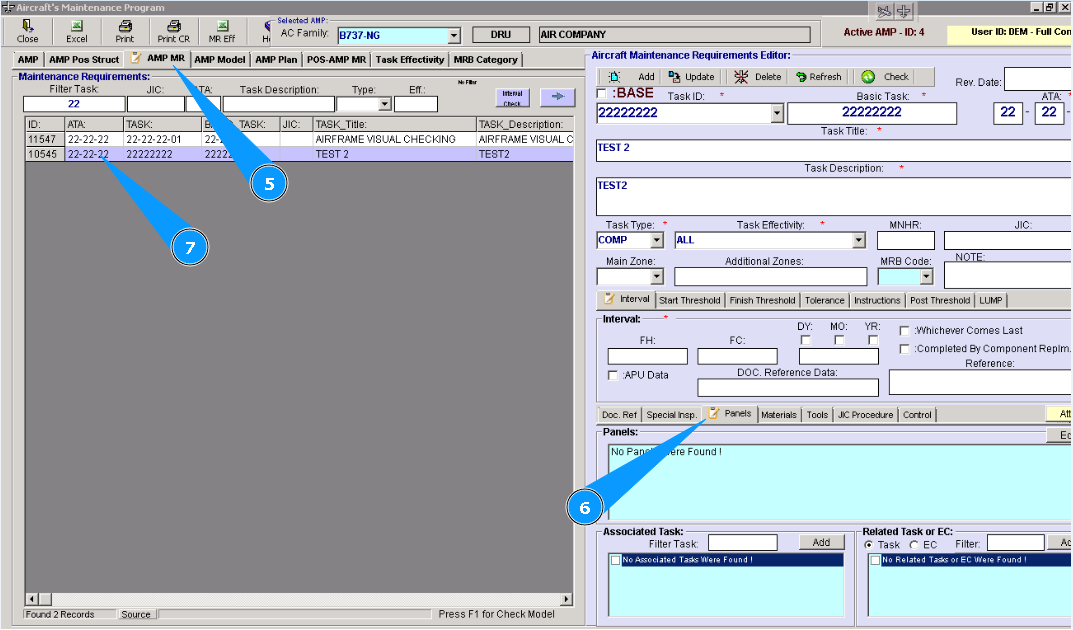
Task: Click the Interval Check button
Action: [x=513, y=98]
